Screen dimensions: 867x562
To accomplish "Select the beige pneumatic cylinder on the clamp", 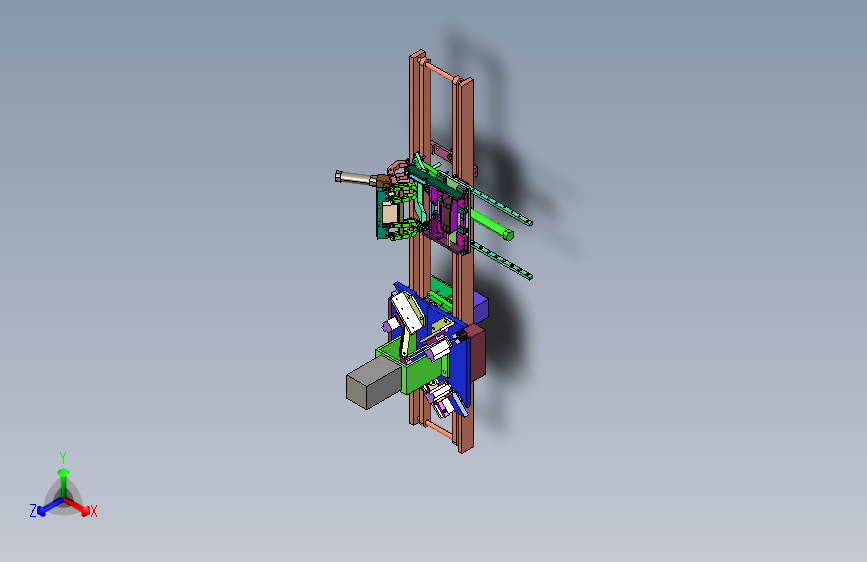I will pyautogui.click(x=357, y=178).
